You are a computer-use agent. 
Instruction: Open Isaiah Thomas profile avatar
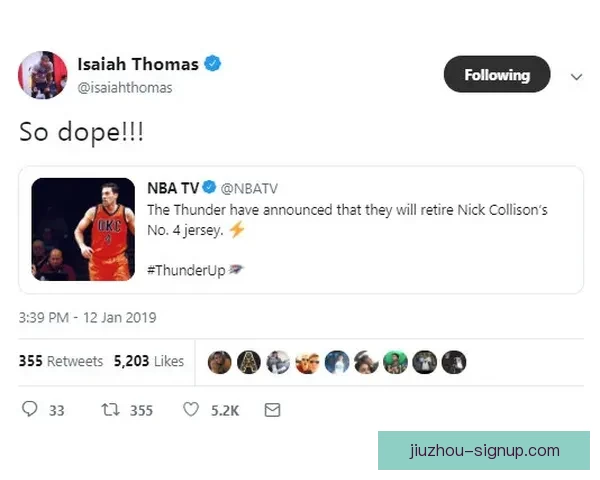[x=42, y=75]
